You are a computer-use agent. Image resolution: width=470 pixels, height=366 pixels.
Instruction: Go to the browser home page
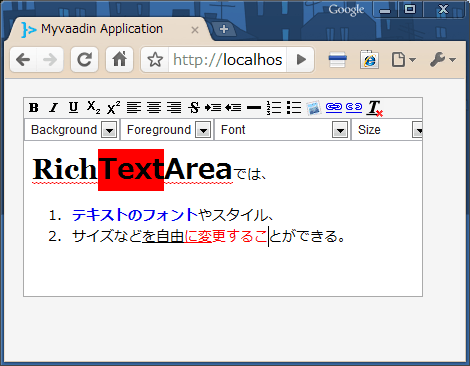click(x=119, y=60)
